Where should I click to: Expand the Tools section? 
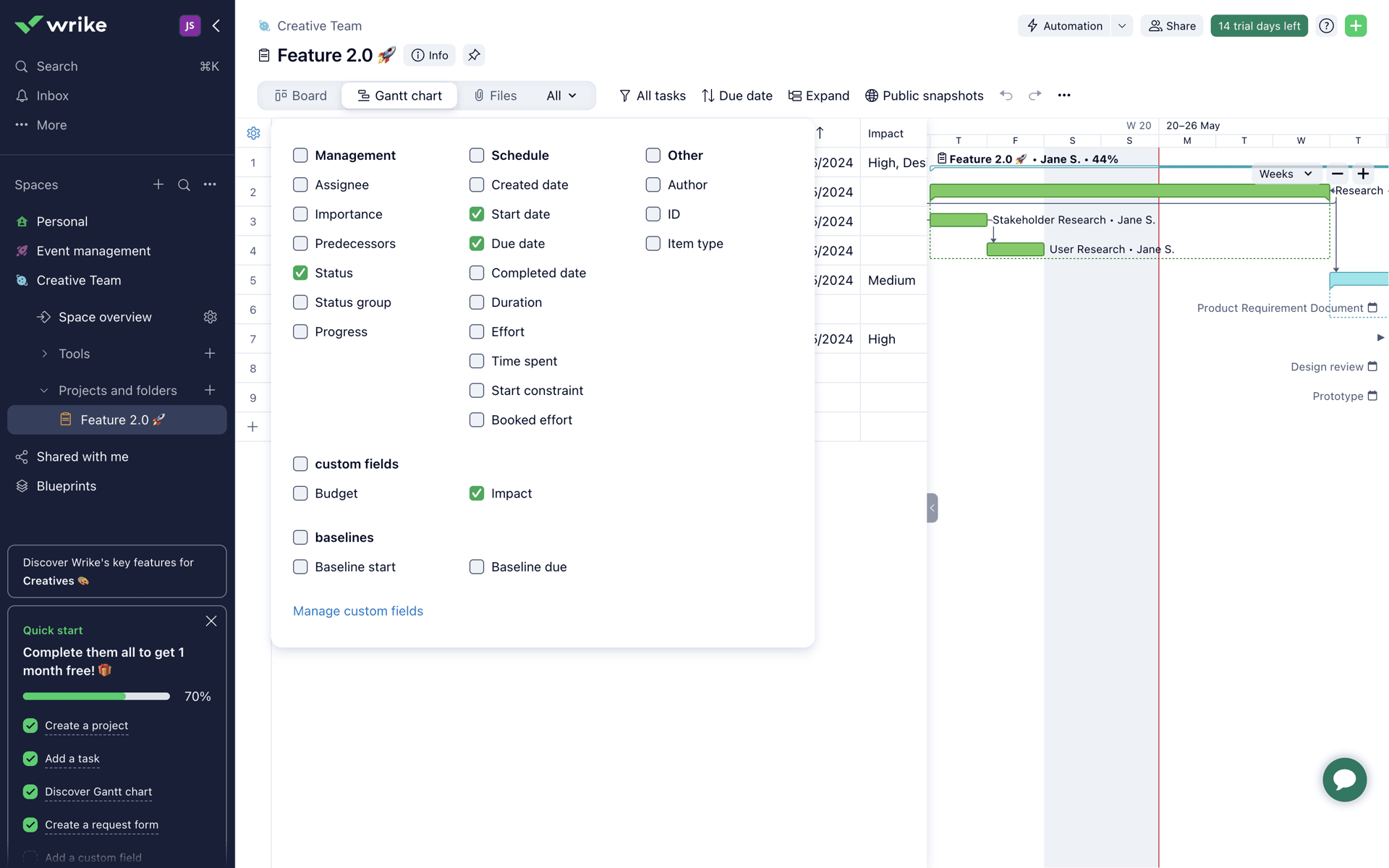(44, 354)
